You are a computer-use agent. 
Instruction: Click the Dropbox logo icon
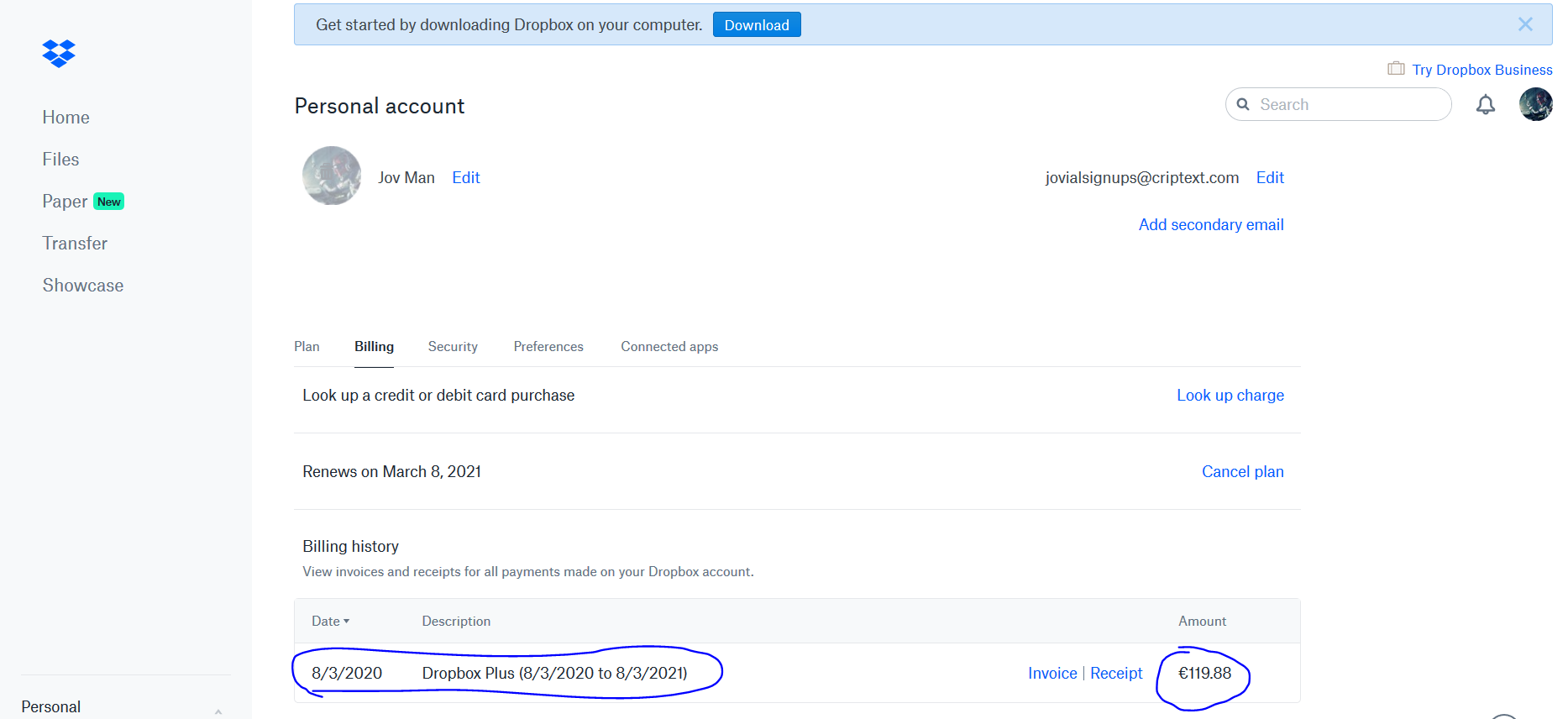(59, 54)
